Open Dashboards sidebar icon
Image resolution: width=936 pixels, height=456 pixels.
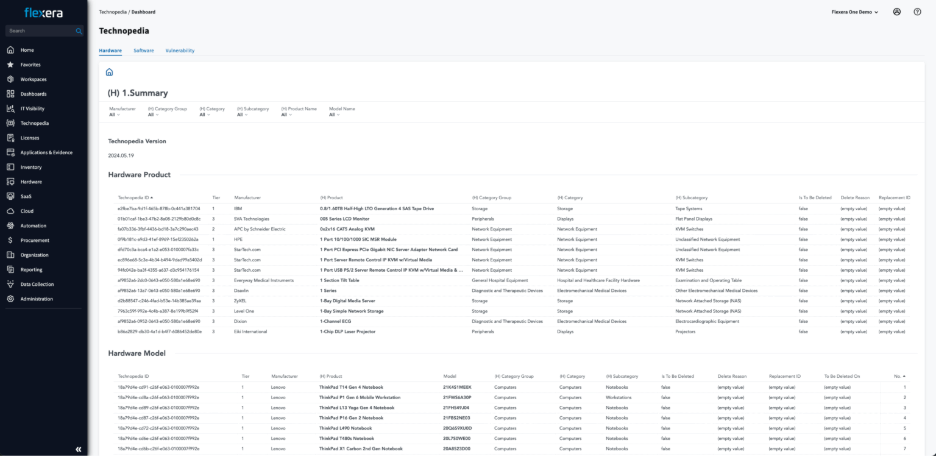[x=10, y=94]
